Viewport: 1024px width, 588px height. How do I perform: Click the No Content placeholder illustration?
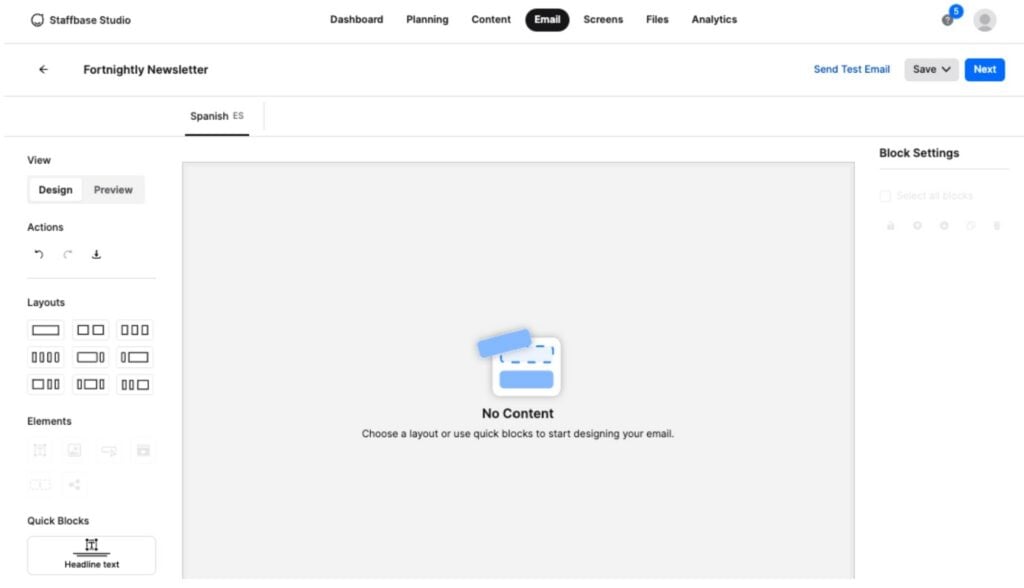click(x=519, y=362)
